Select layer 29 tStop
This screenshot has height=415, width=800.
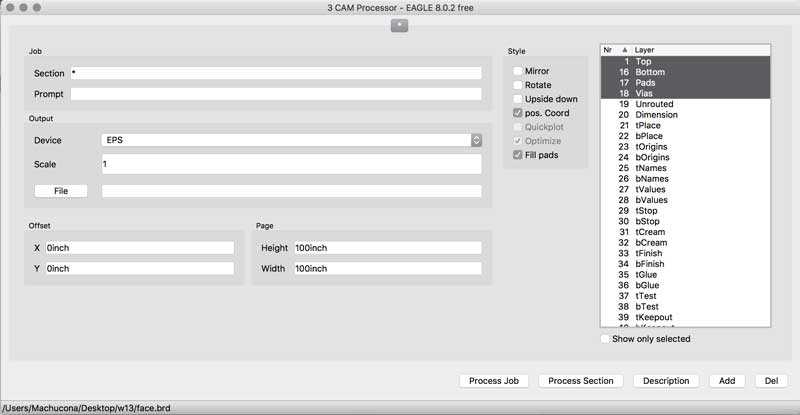pos(686,211)
